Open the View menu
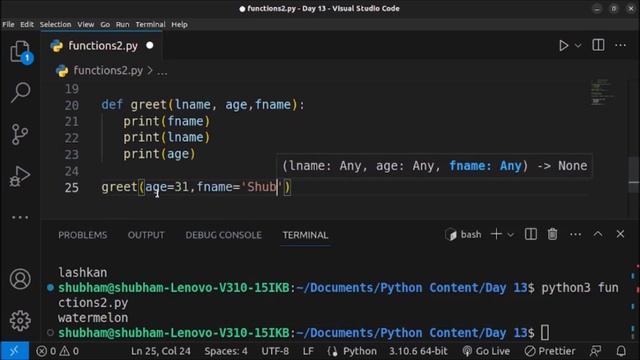The image size is (640, 360). 86,24
